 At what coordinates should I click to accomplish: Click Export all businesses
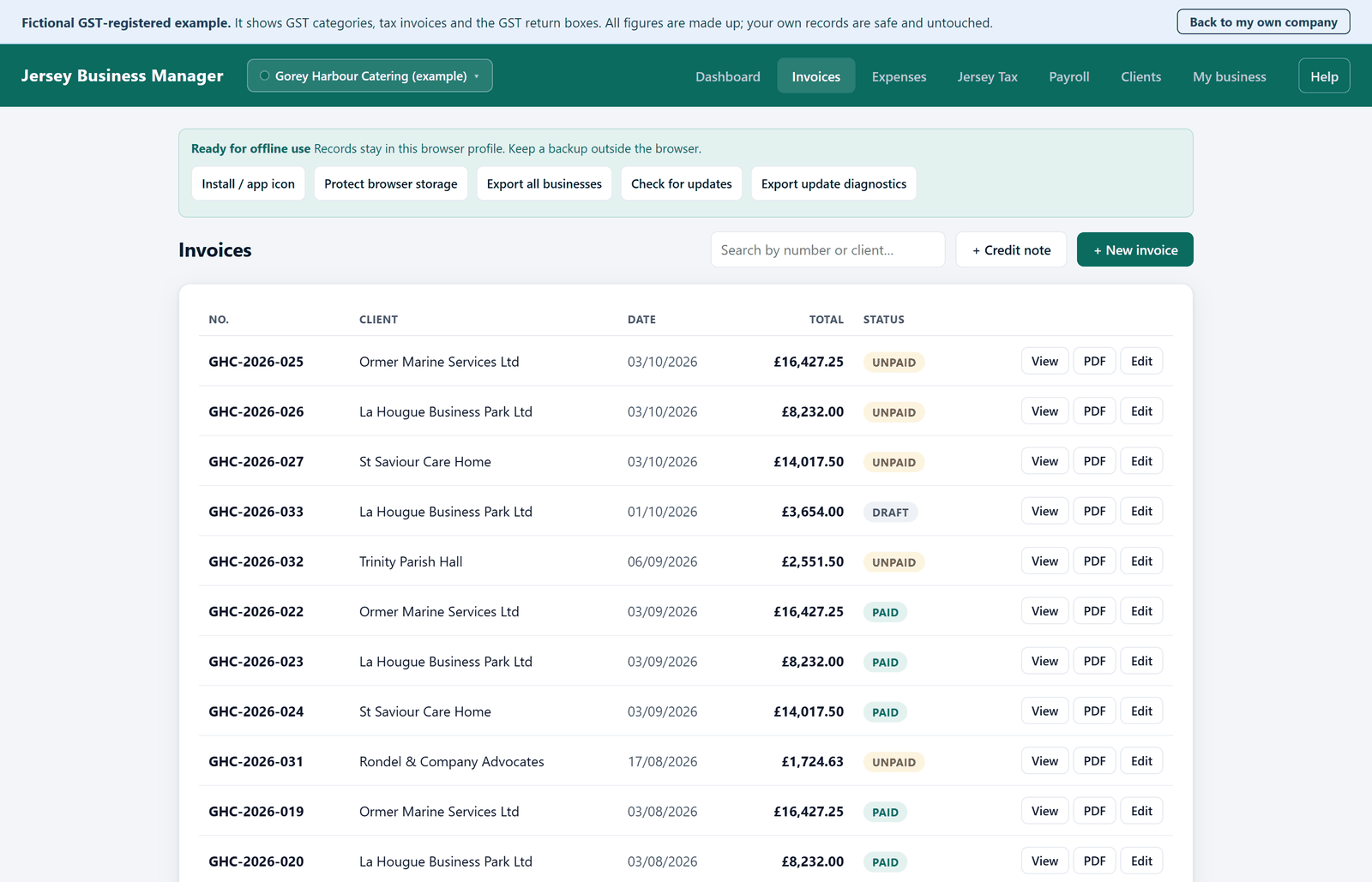(x=544, y=183)
